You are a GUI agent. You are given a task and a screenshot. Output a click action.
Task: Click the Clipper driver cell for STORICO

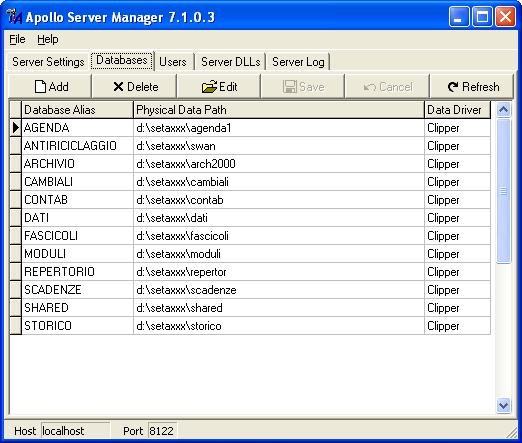[458, 326]
